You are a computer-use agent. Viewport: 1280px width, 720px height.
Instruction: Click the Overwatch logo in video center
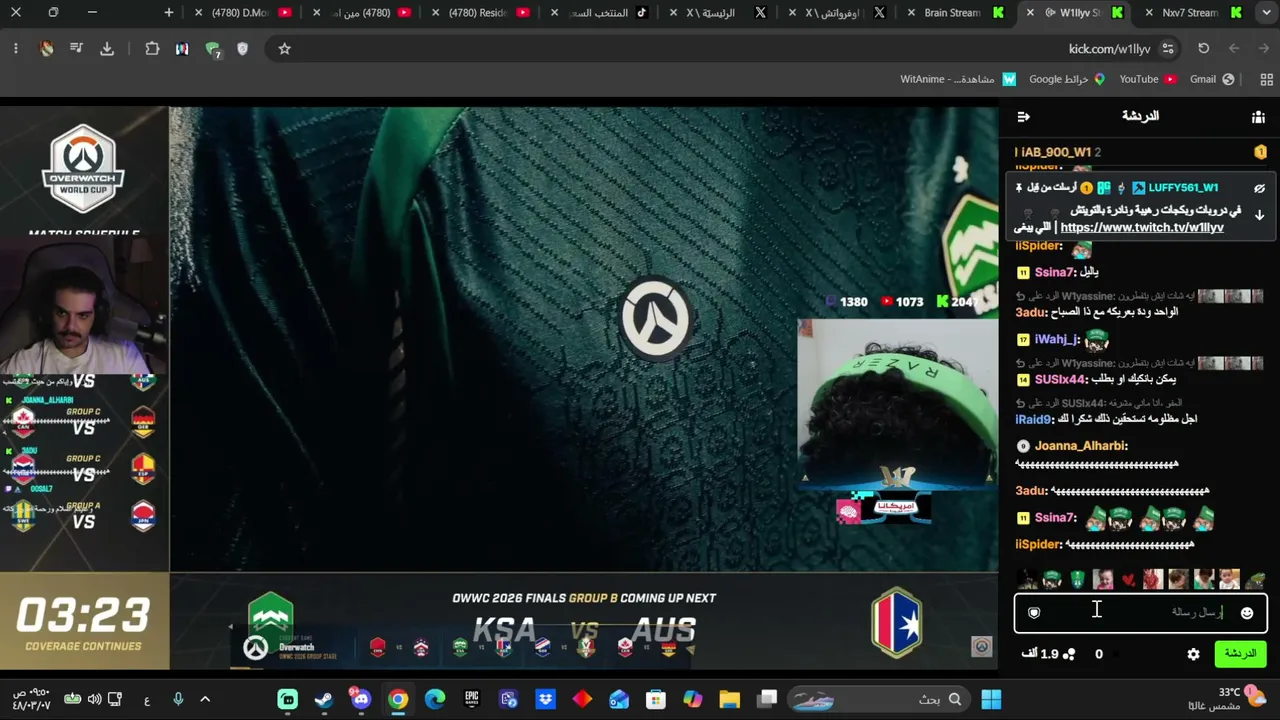[655, 318]
